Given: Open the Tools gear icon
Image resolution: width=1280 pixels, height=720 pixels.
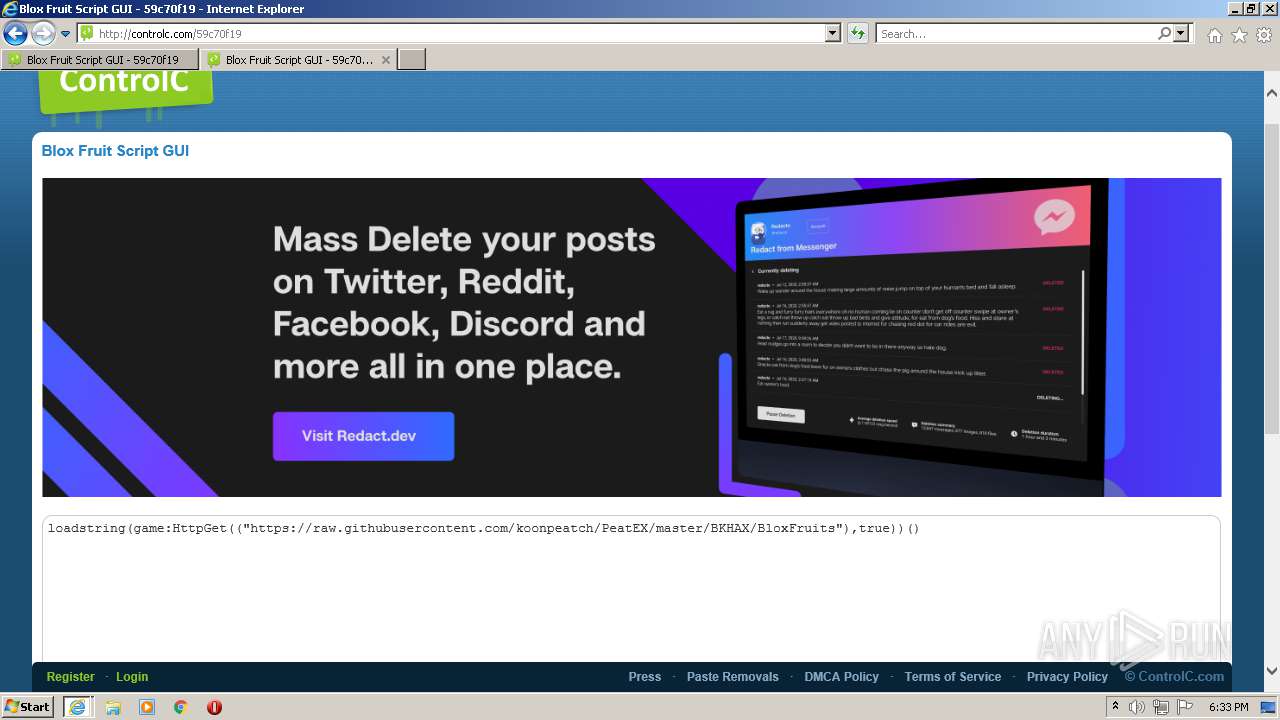Looking at the screenshot, I should pos(1264,35).
